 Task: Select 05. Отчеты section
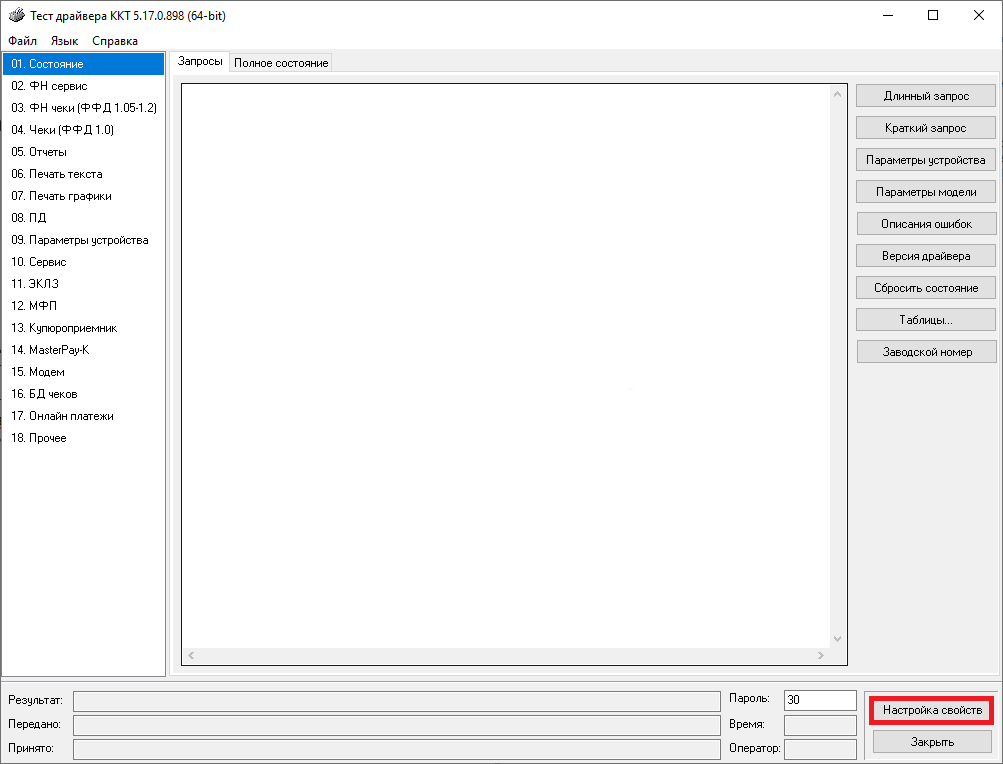point(39,152)
